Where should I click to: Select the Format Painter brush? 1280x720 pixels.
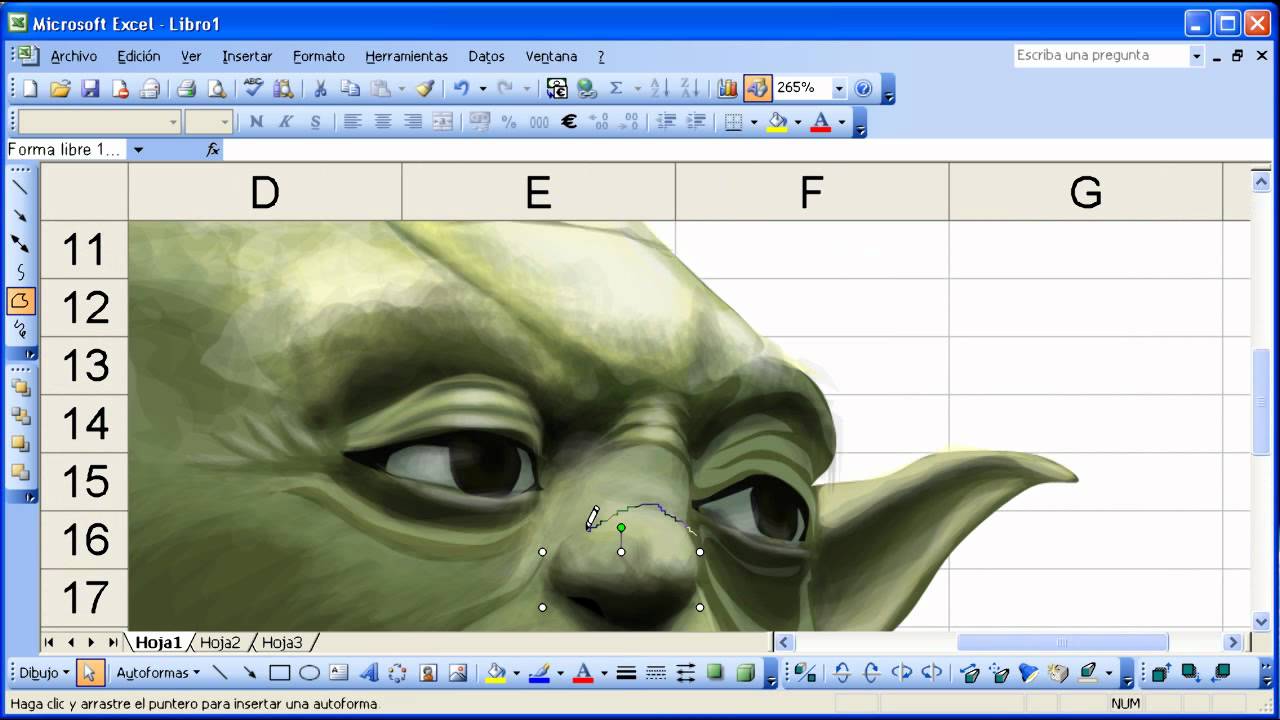(425, 88)
